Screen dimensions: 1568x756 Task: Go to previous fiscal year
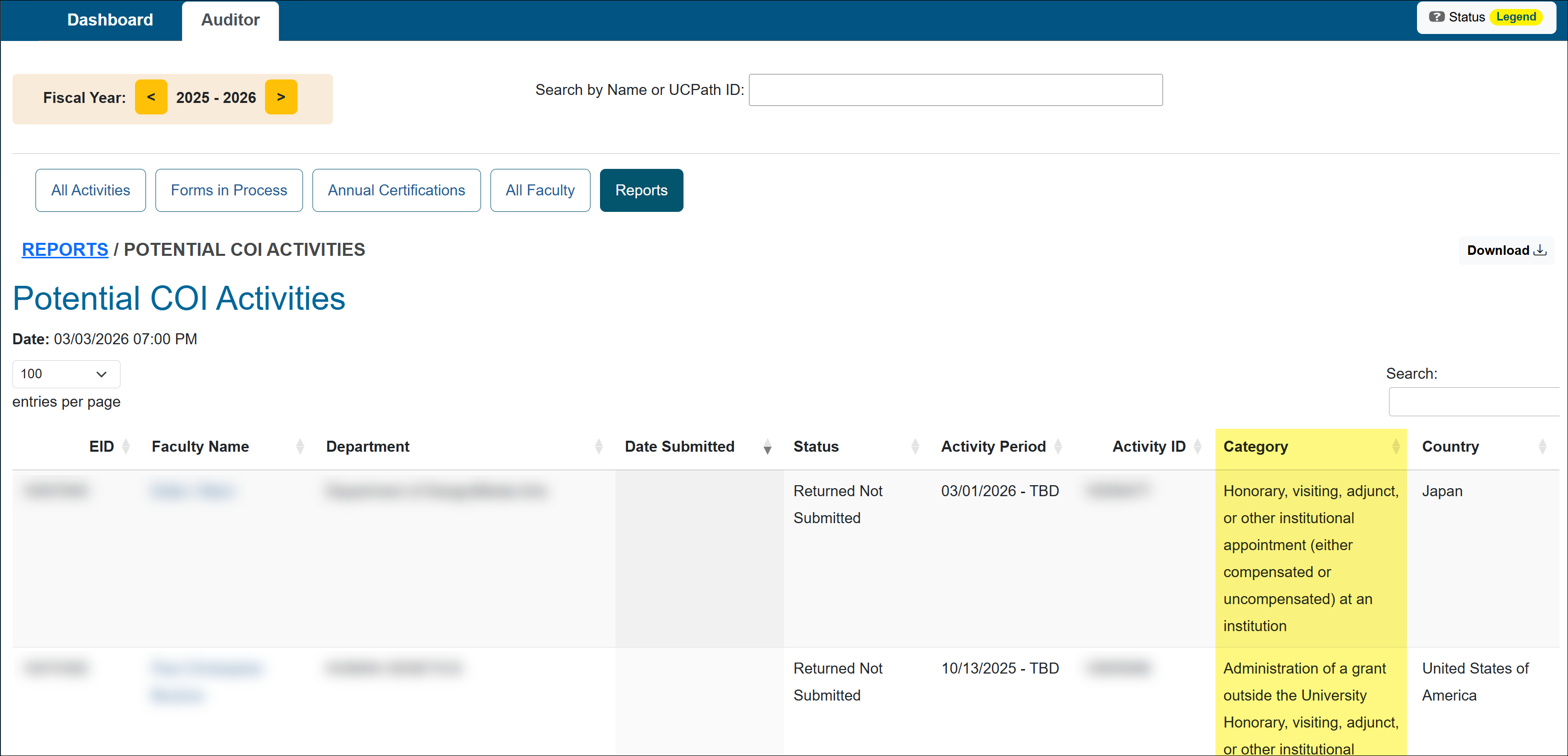pyautogui.click(x=151, y=97)
